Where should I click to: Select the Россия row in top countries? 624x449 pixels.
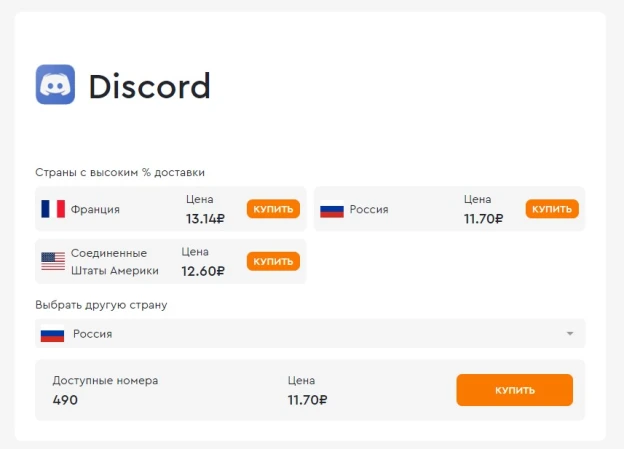point(450,209)
